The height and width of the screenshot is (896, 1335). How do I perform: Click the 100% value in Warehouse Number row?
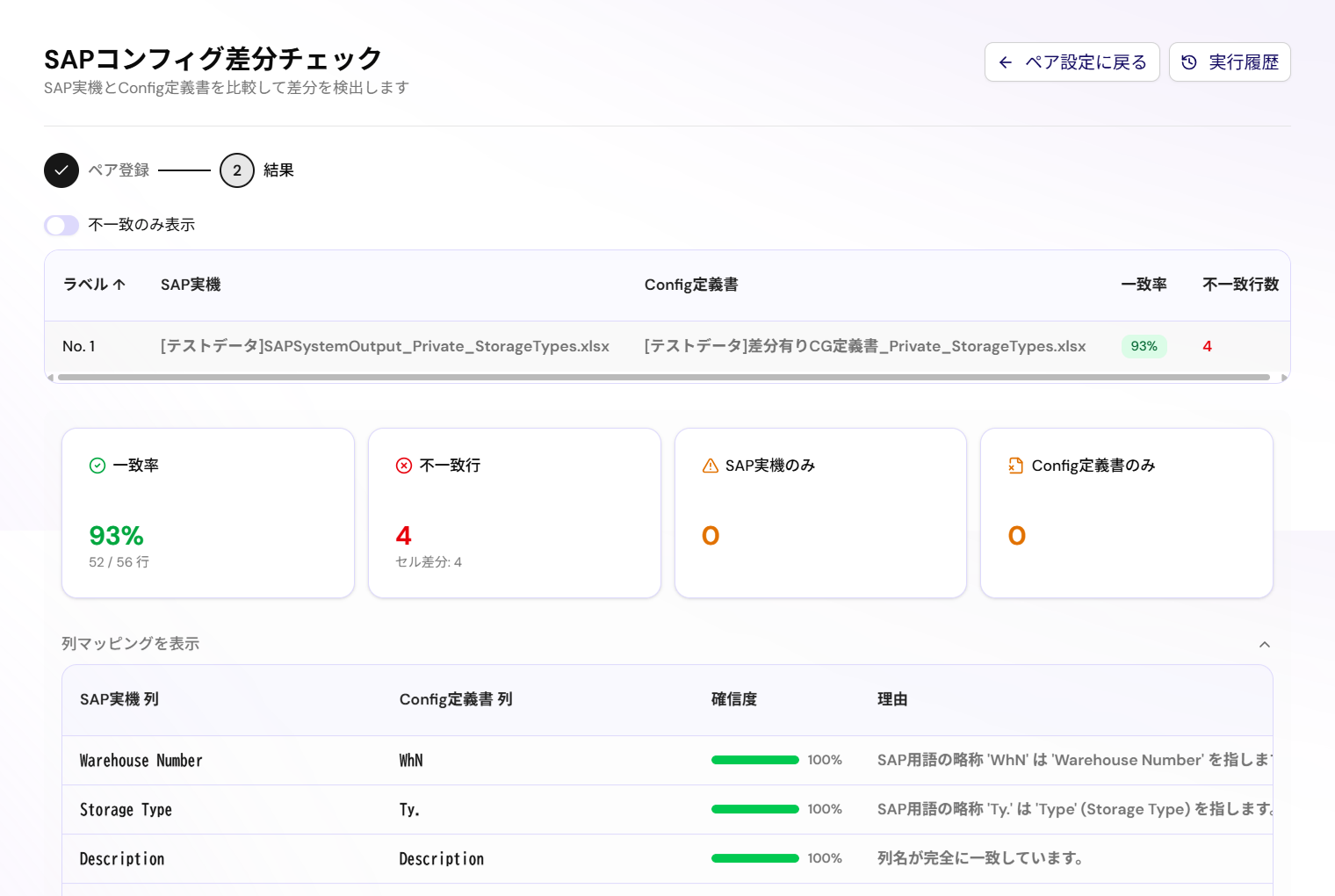click(x=825, y=760)
